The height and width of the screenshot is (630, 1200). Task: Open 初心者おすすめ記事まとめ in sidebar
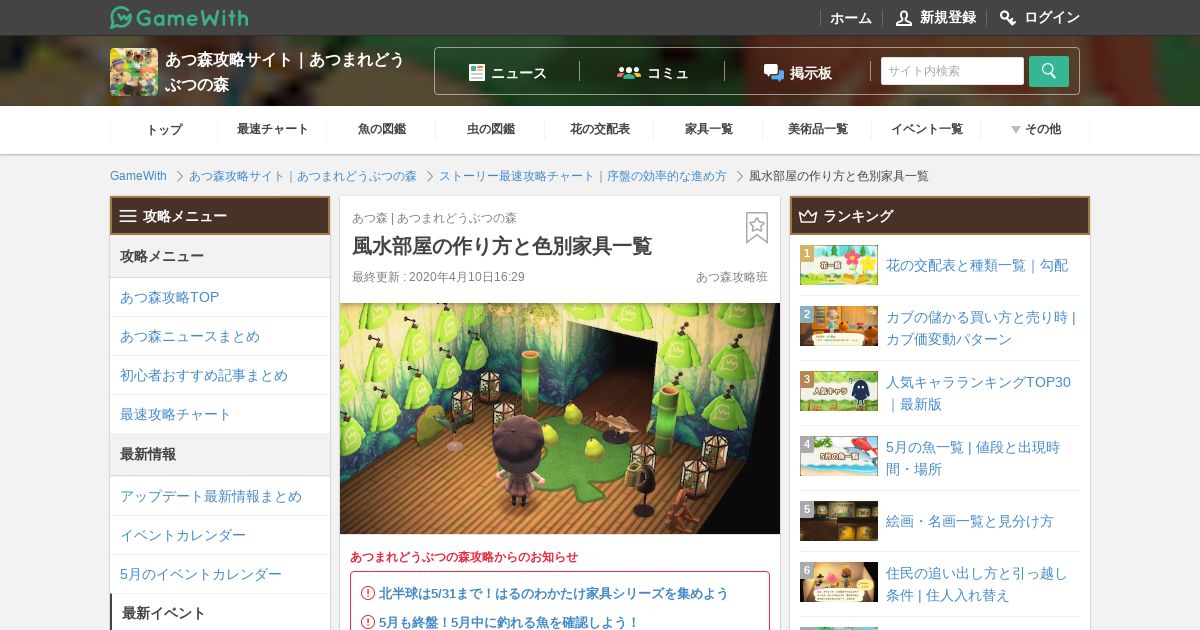click(220, 375)
